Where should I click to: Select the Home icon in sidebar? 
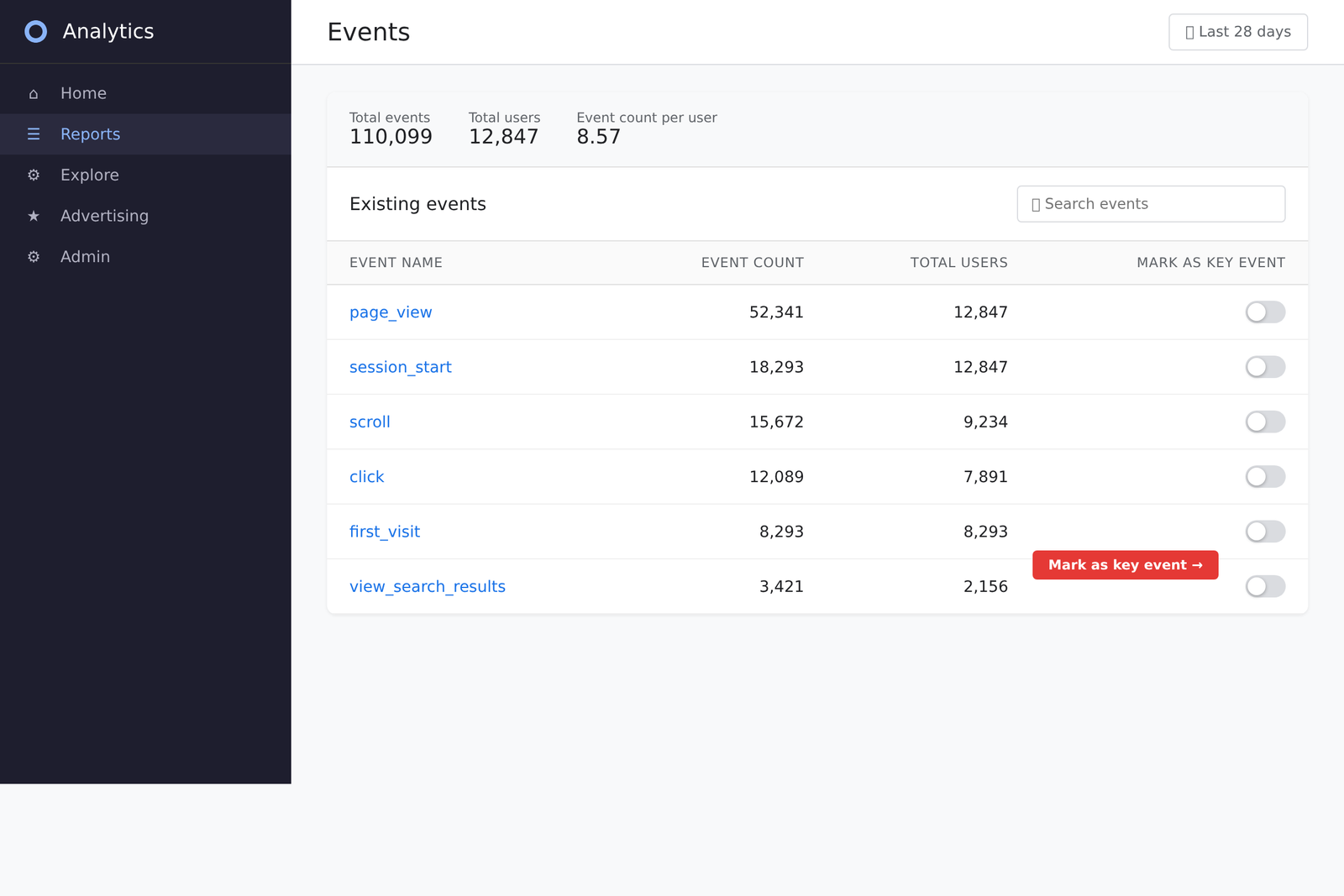coord(34,93)
